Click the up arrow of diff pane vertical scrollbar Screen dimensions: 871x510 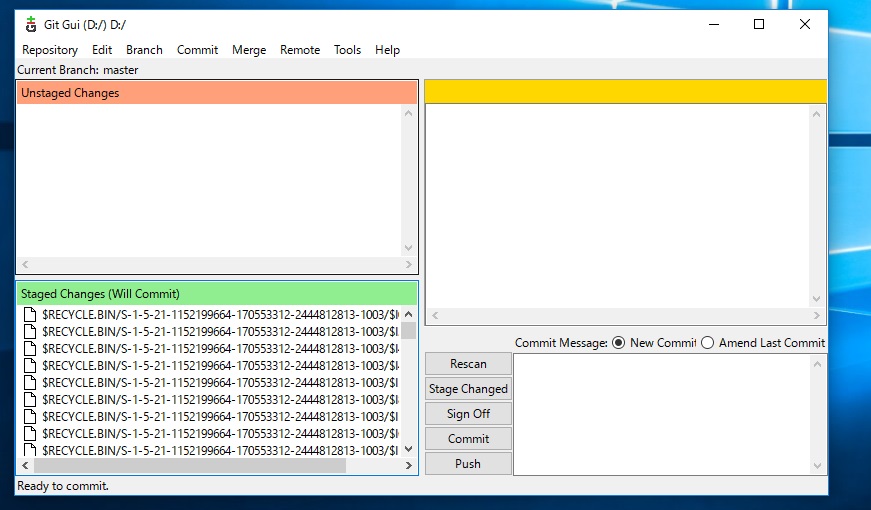tap(817, 114)
